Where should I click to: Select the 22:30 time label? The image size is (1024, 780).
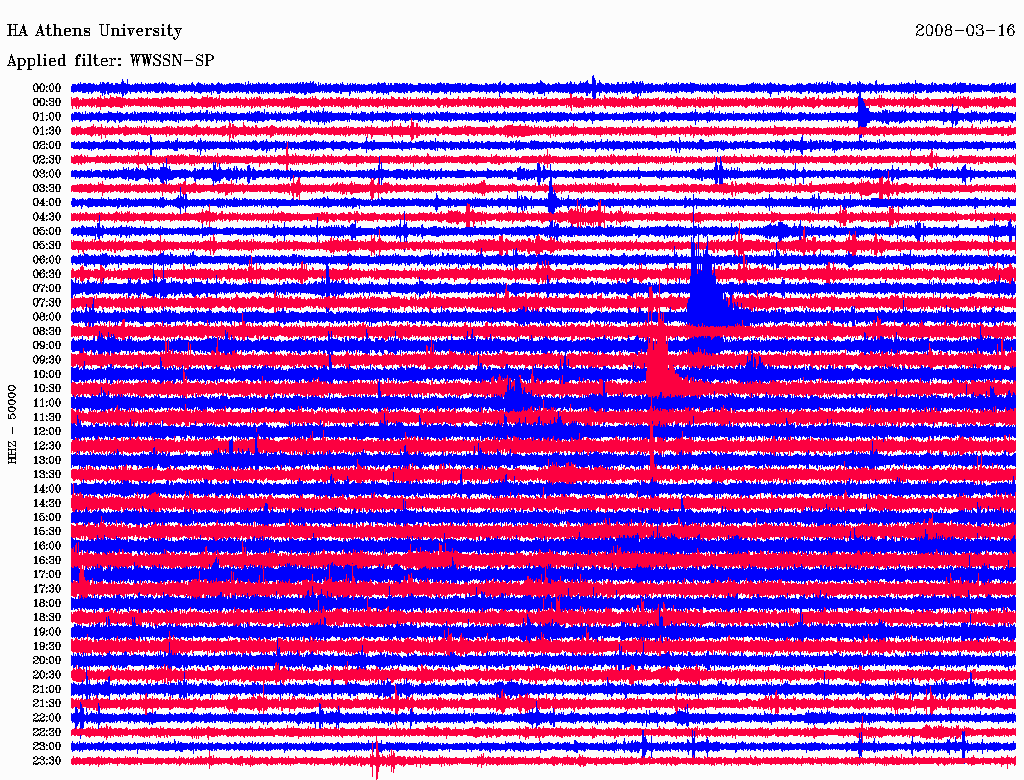pyautogui.click(x=47, y=732)
